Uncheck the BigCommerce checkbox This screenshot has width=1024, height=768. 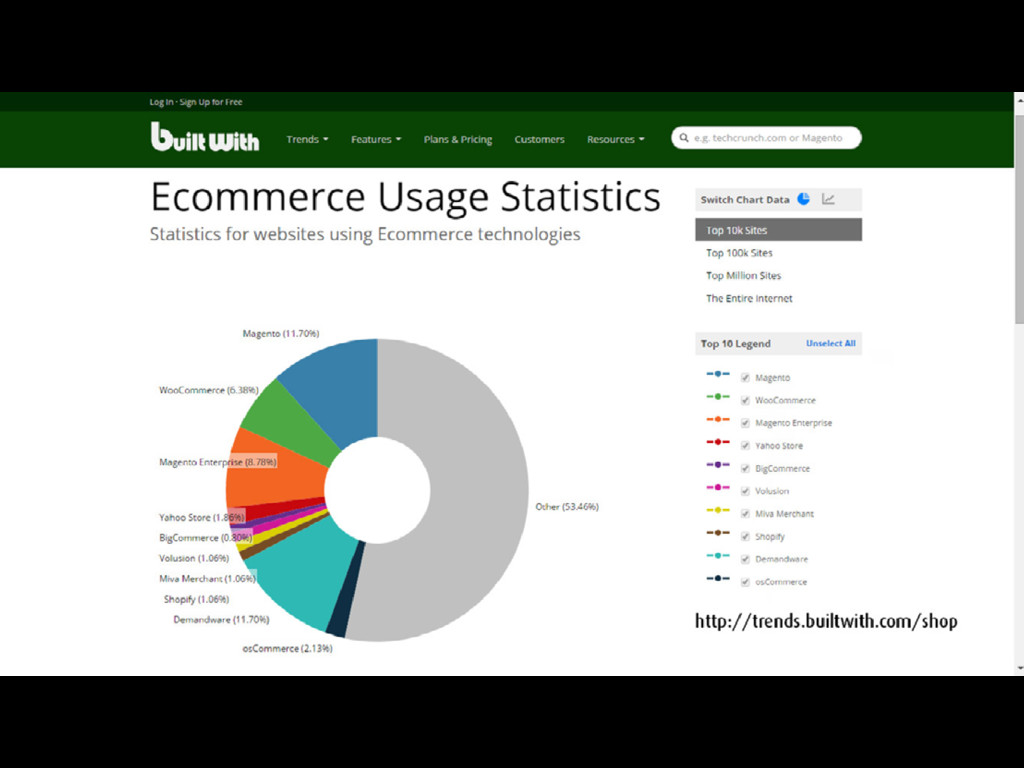(745, 469)
